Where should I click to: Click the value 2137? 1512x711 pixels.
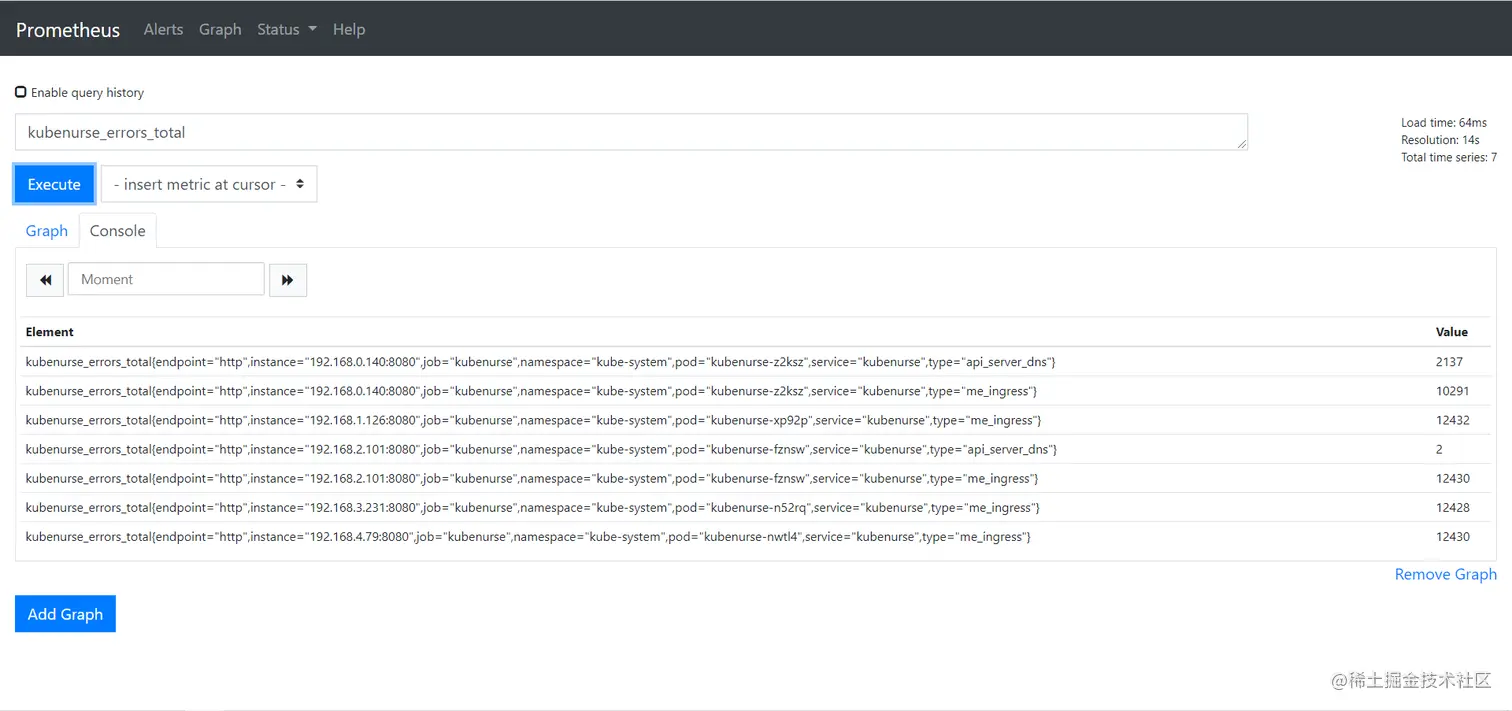[x=1449, y=362]
